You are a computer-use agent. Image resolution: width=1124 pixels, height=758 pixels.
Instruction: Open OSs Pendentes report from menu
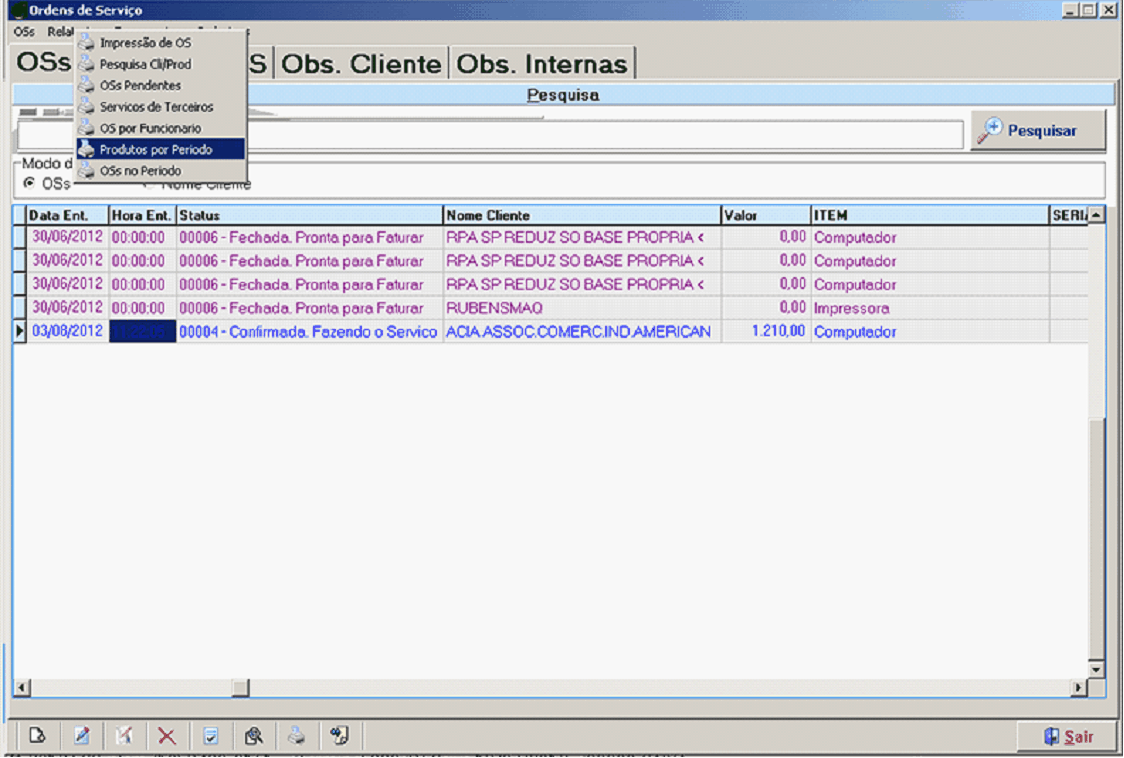[140, 86]
